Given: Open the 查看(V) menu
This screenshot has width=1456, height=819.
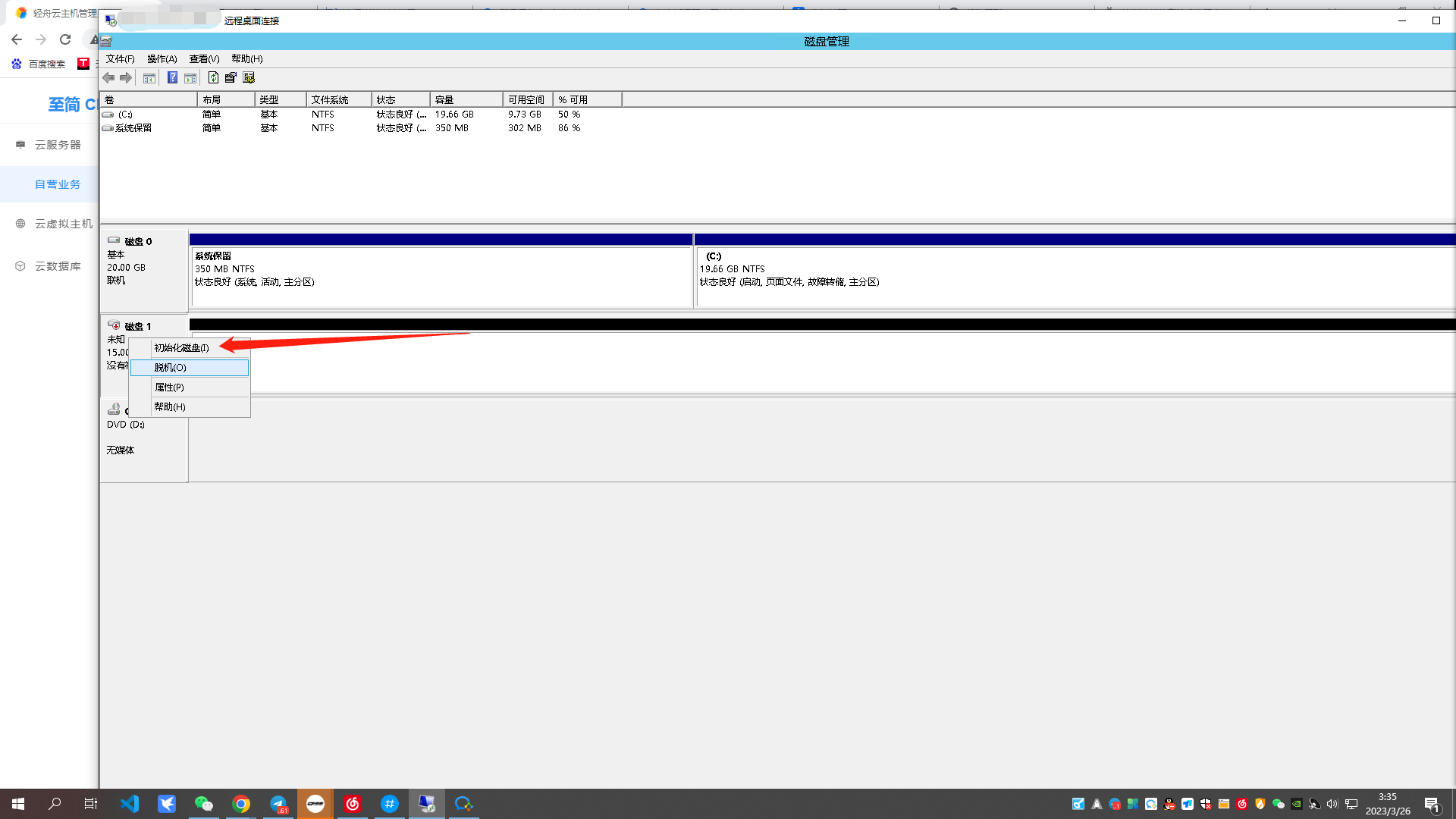Looking at the screenshot, I should point(204,58).
